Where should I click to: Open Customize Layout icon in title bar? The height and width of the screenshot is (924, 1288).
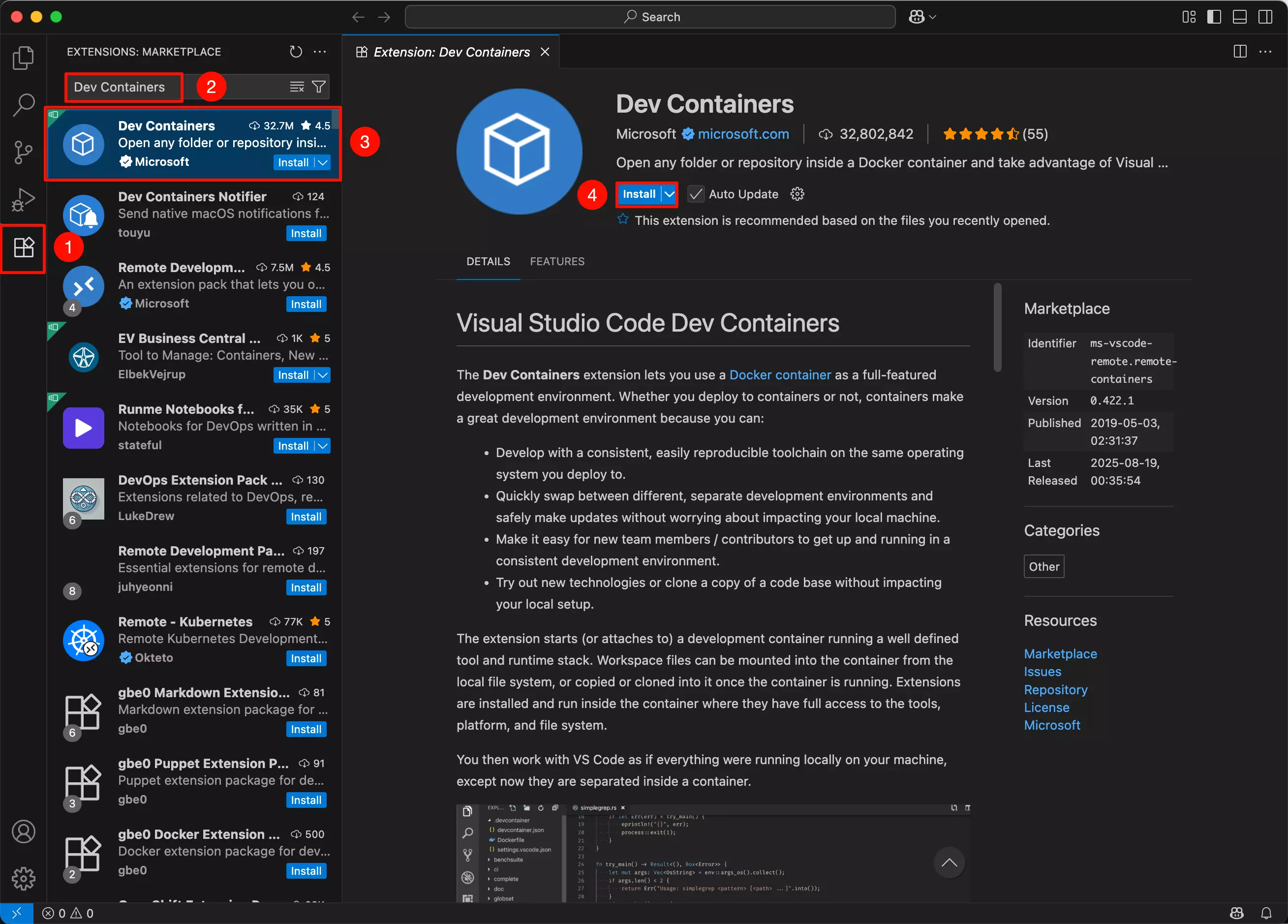coord(1189,17)
